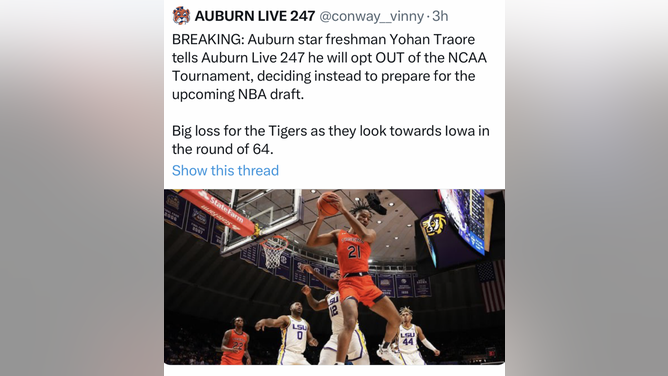
Task: Click the LSU tiger logo on the scoreboard
Action: (x=433, y=224)
